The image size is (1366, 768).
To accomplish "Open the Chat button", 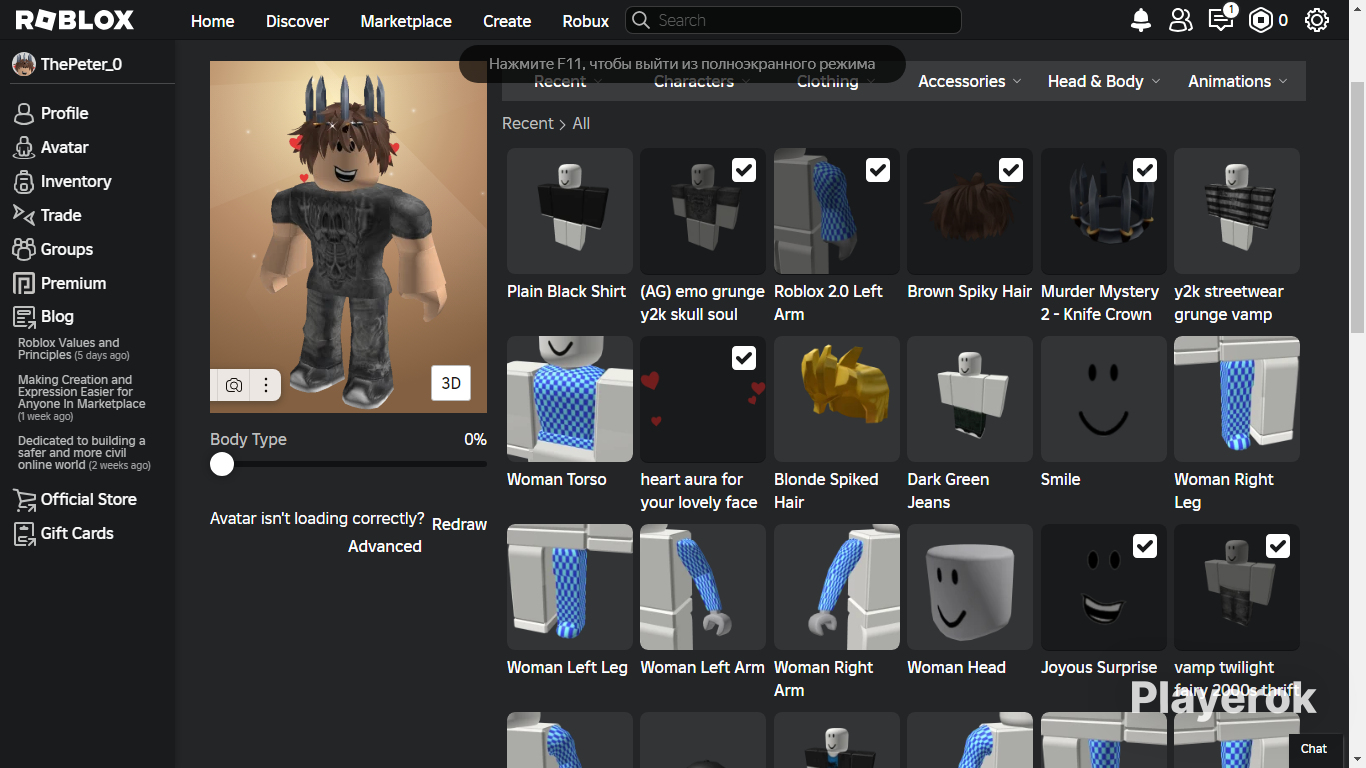I will tap(1314, 748).
